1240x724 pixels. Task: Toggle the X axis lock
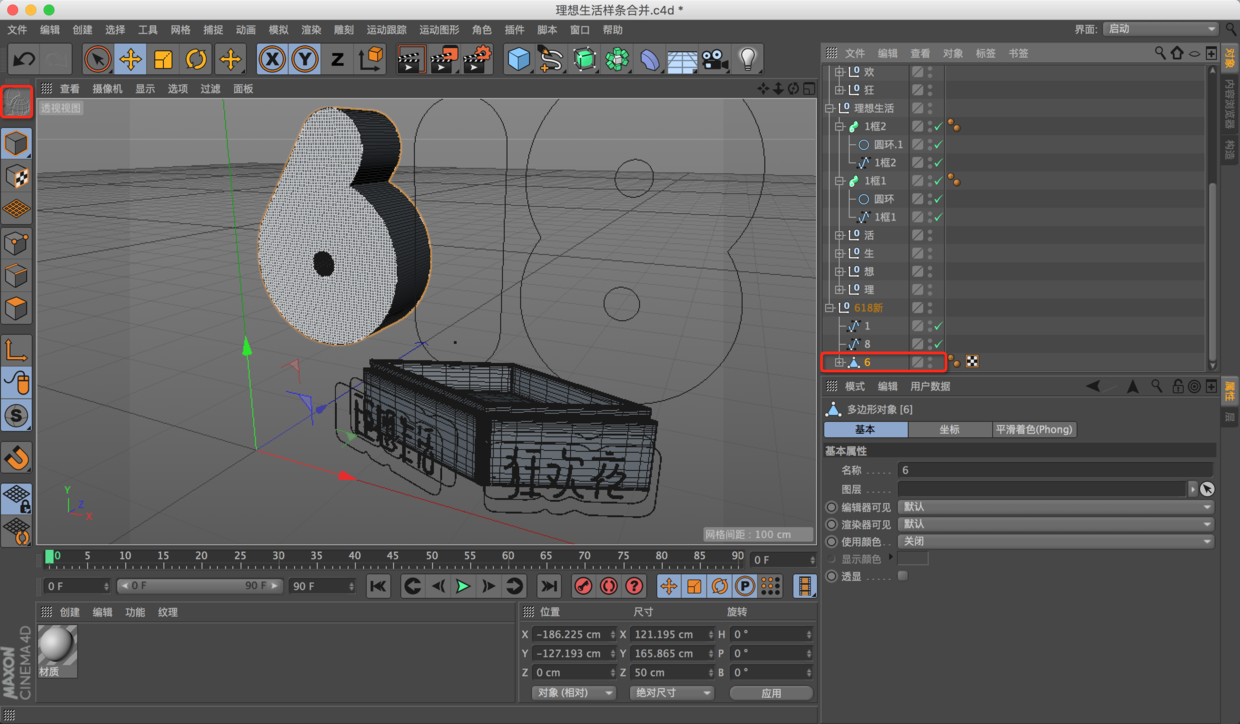pyautogui.click(x=271, y=59)
